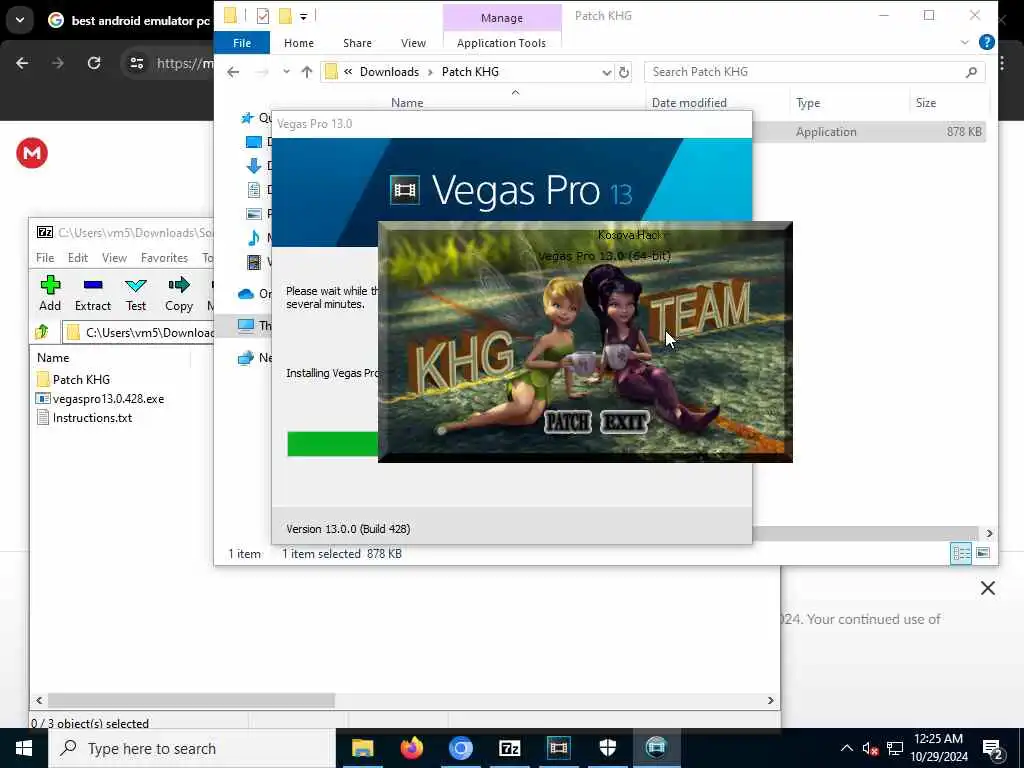The image size is (1024, 768).
Task: Click the Explorer refresh button
Action: [x=624, y=72]
